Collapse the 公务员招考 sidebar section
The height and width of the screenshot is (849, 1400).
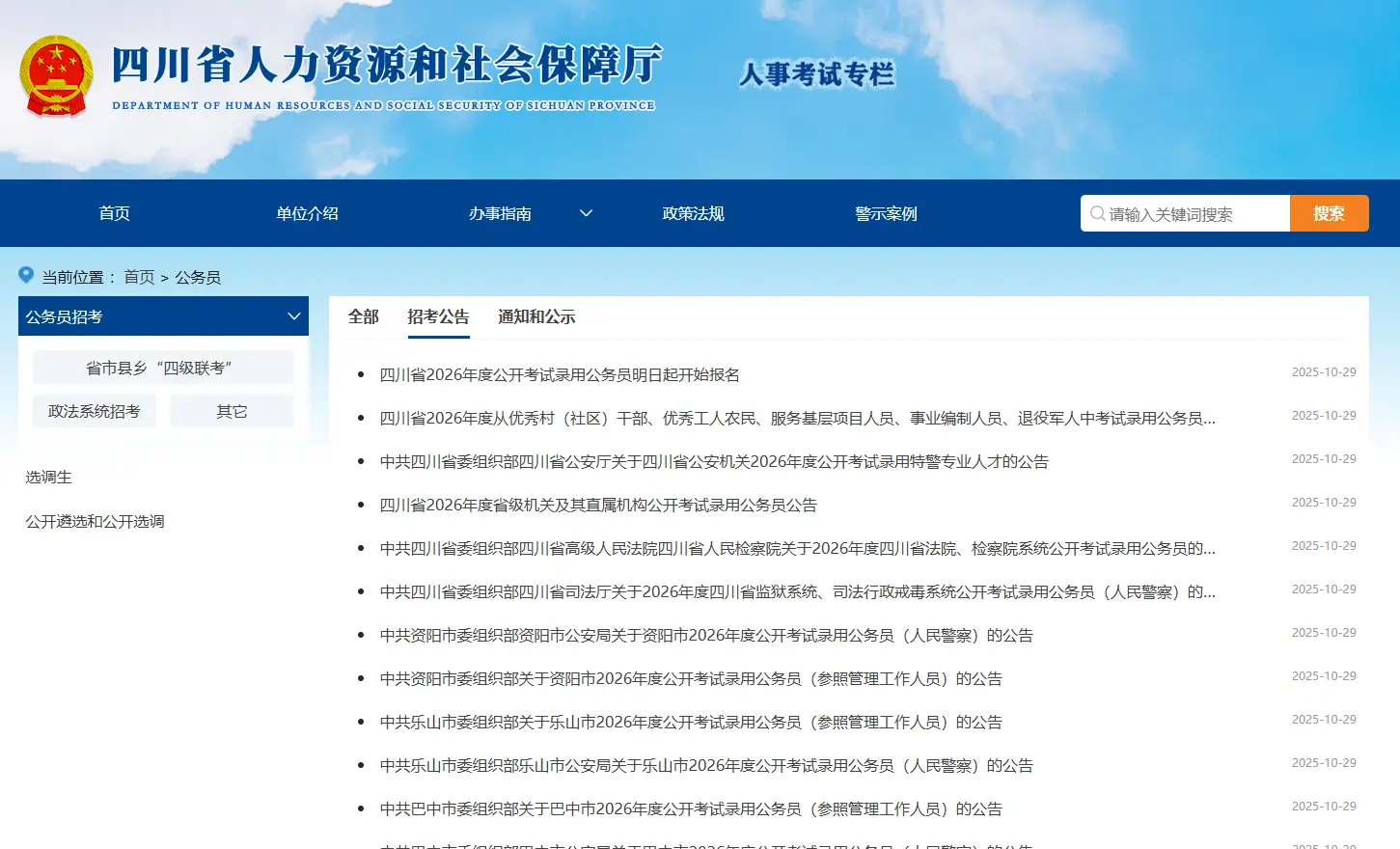(294, 316)
